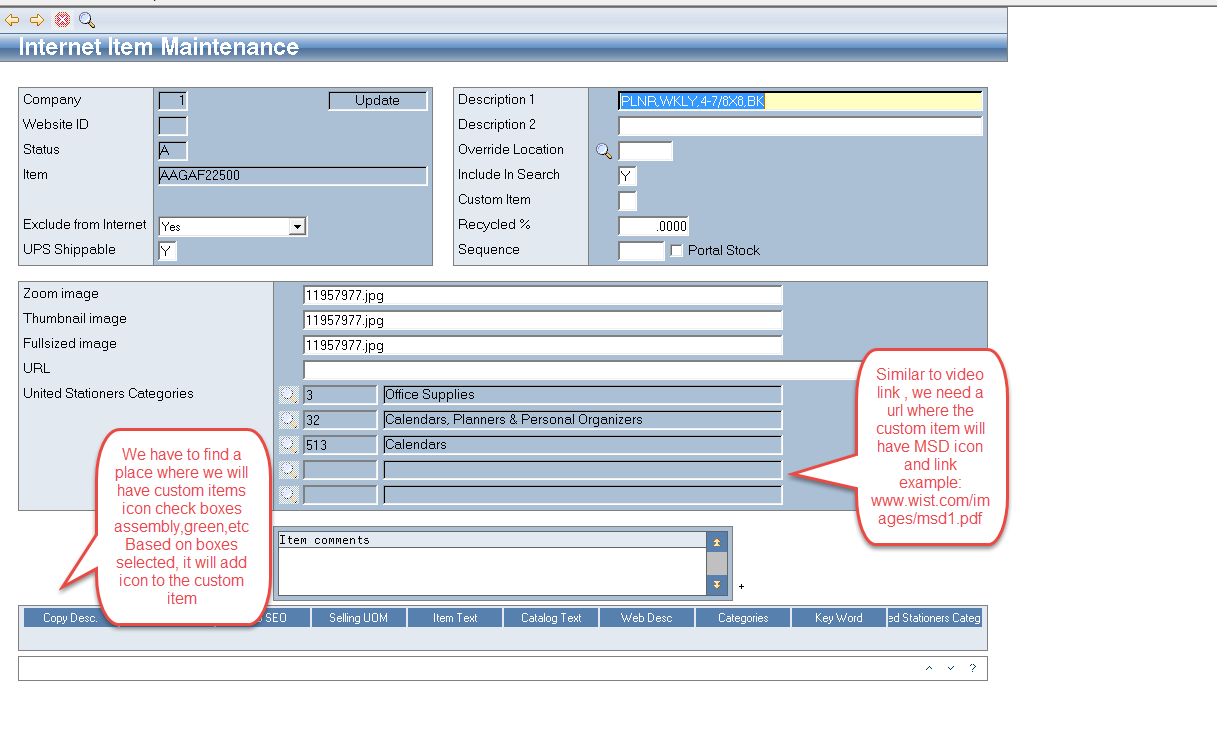Click the Zoom image filename field

click(542, 295)
